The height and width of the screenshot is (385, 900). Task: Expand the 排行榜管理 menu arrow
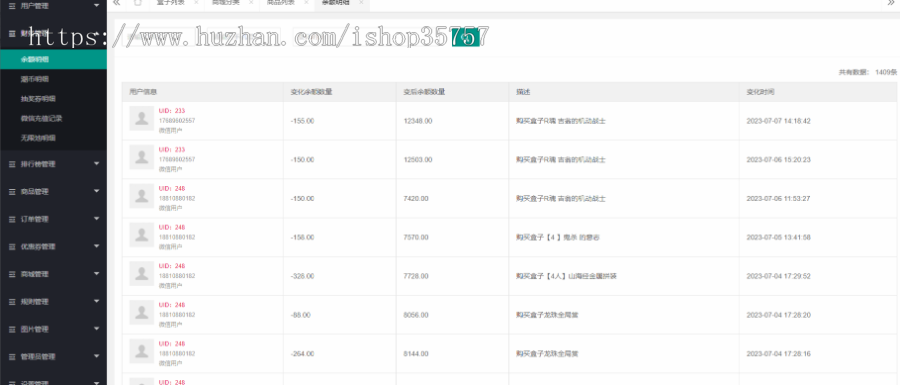click(96, 164)
